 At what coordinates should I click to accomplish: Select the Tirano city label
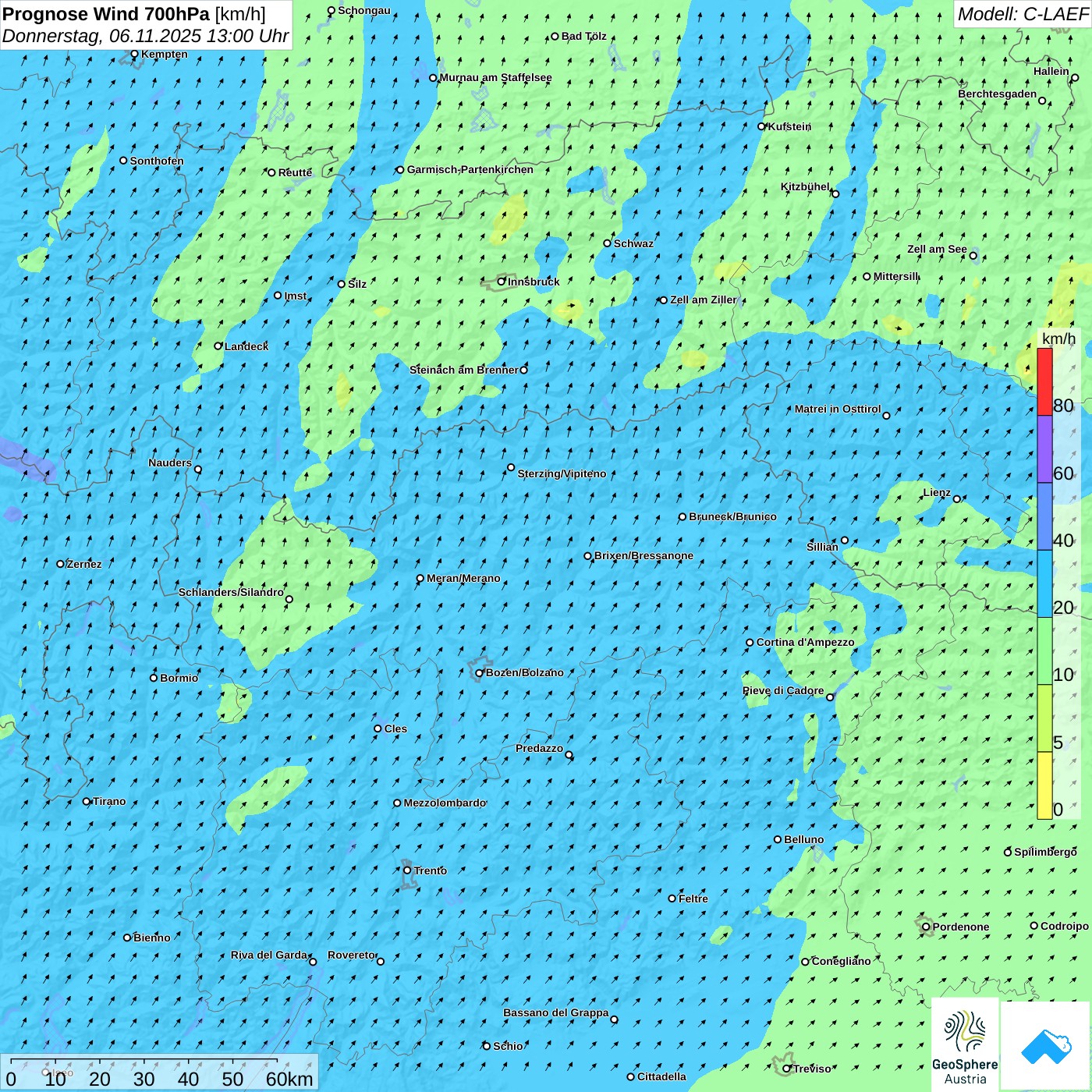[109, 801]
